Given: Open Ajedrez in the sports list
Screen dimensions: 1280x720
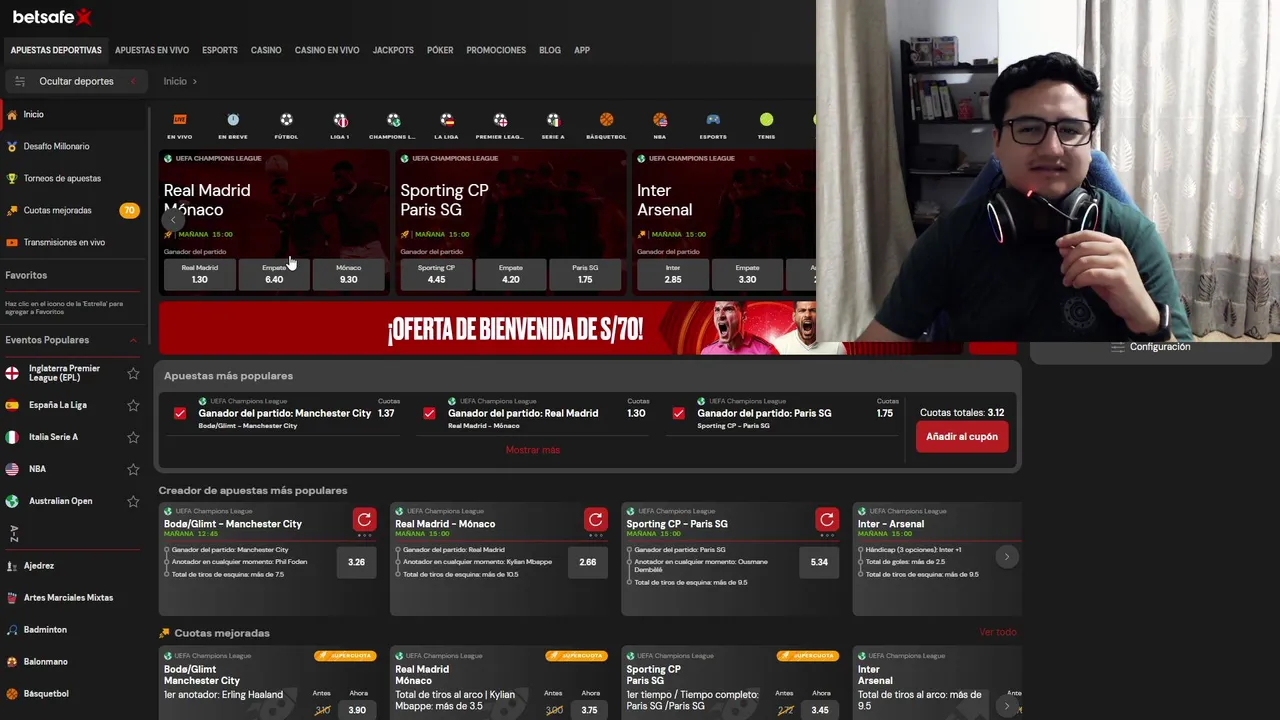Looking at the screenshot, I should (x=74, y=566).
